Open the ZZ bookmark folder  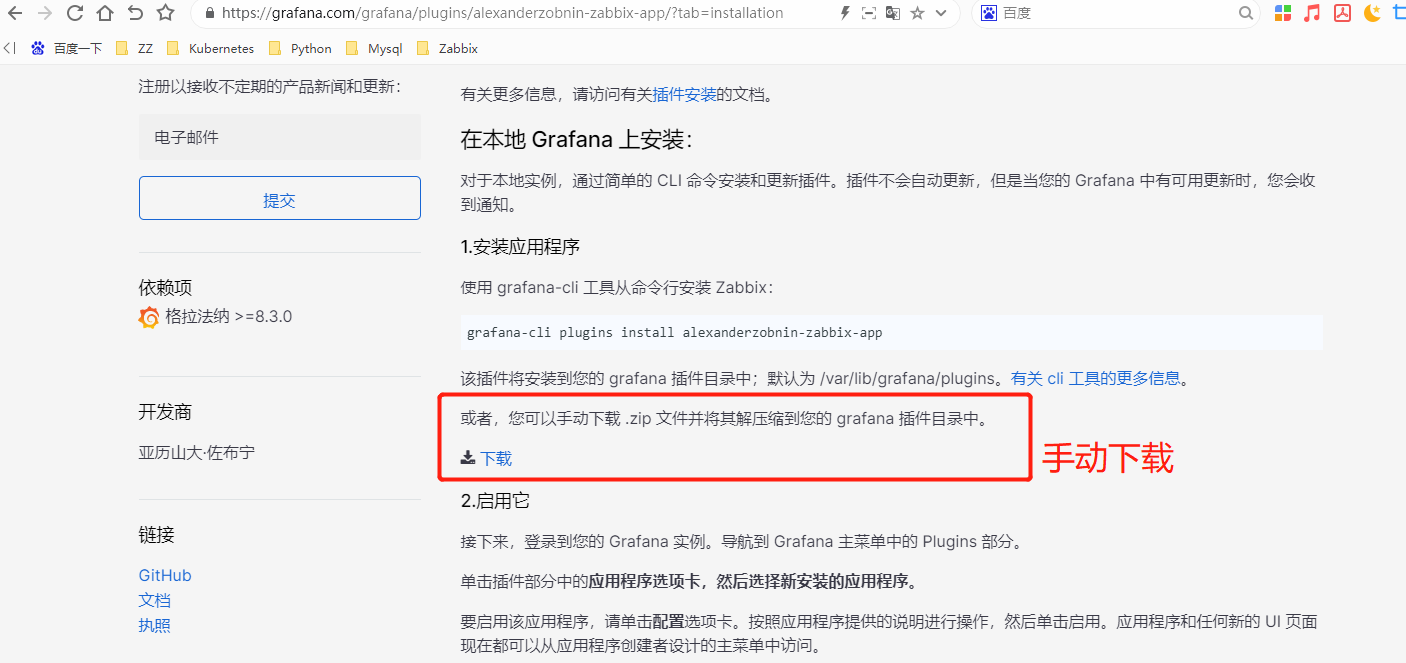pyautogui.click(x=135, y=48)
